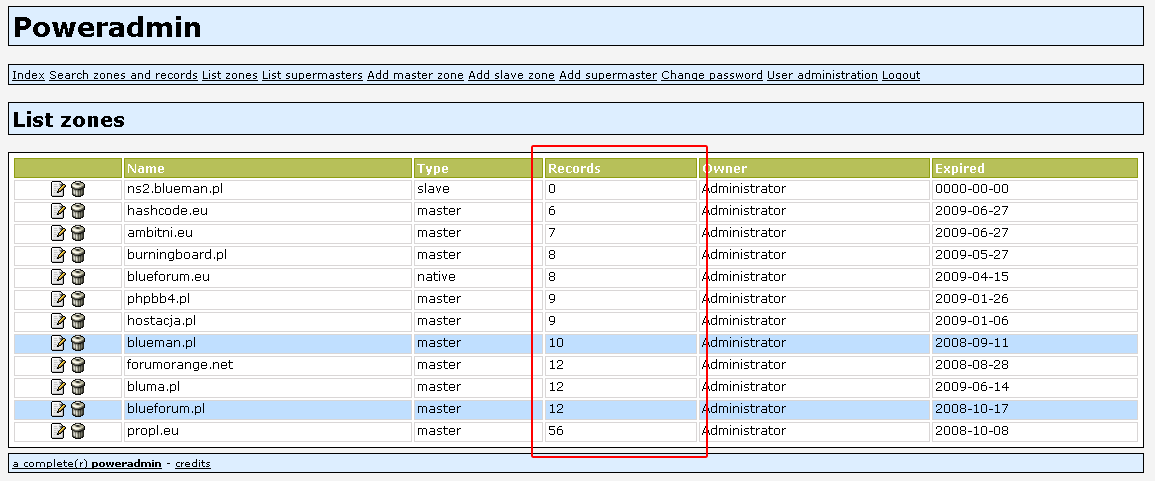Delete the burningboard.pl zone
Viewport: 1155px width, 481px height.
coord(77,256)
